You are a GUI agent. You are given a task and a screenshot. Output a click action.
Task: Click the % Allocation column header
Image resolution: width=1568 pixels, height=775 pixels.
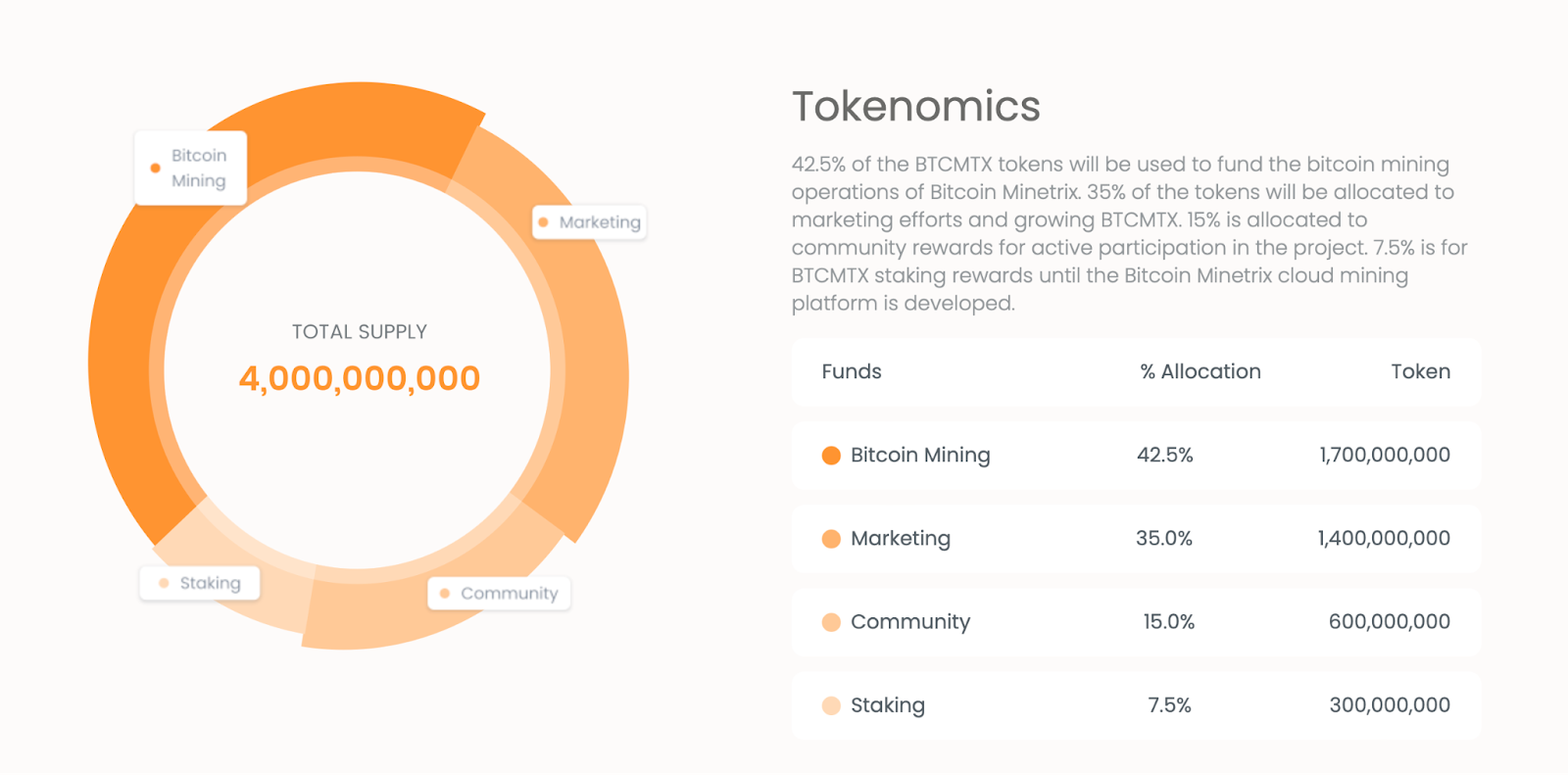click(x=1200, y=372)
